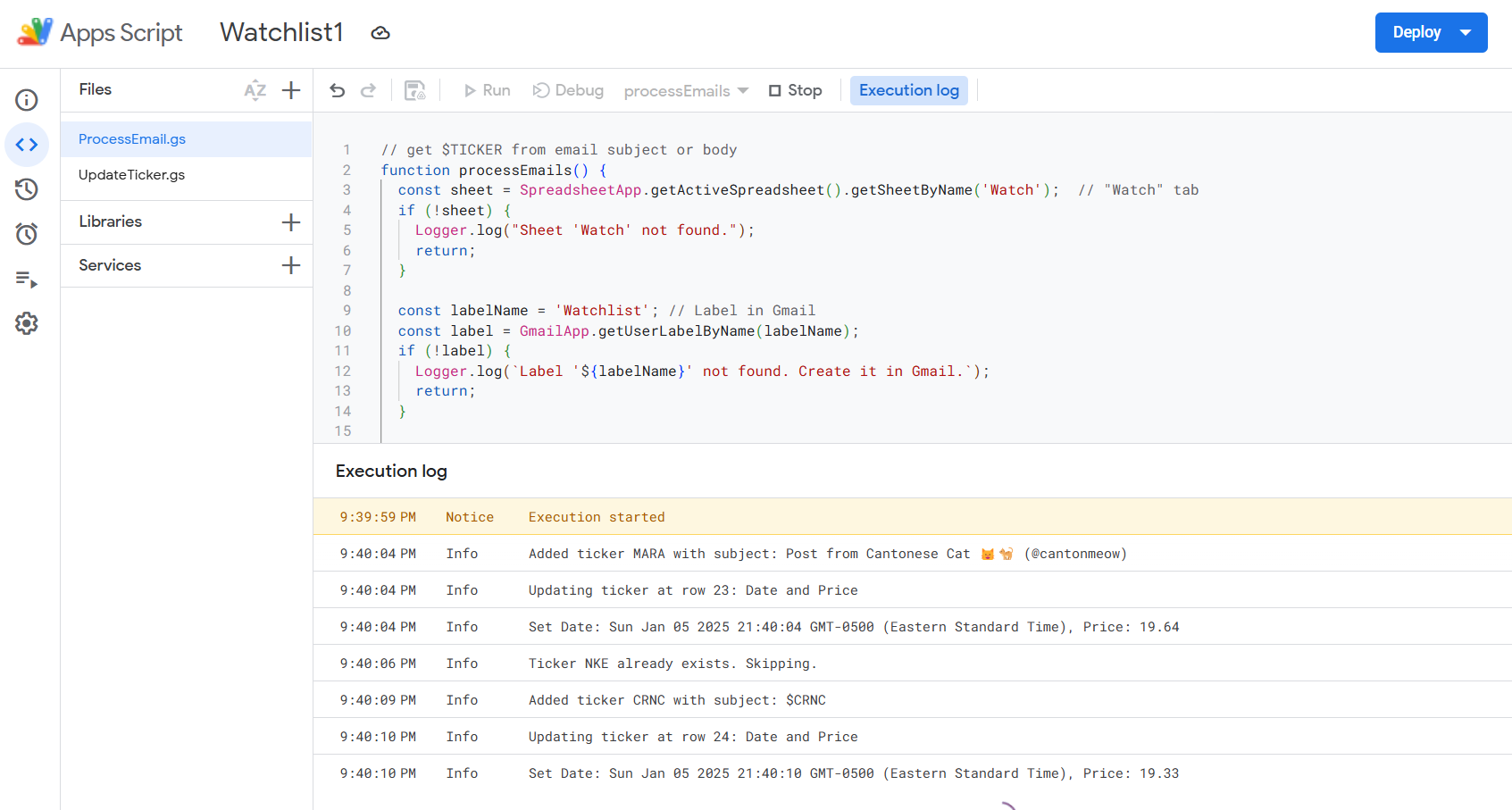The height and width of the screenshot is (810, 1512).
Task: Click the save project icon
Action: (415, 90)
